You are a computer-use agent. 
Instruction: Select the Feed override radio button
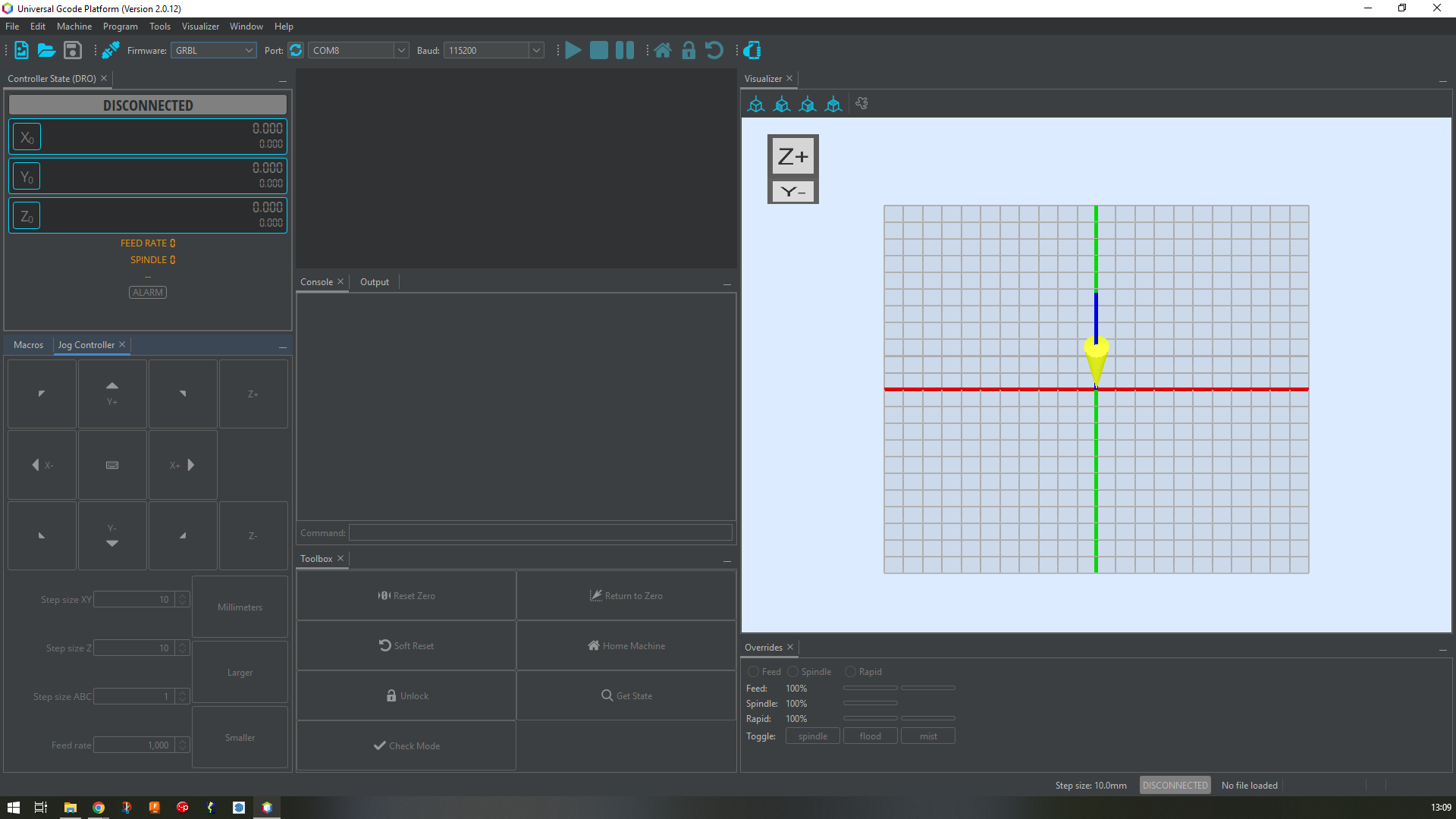[x=753, y=672]
